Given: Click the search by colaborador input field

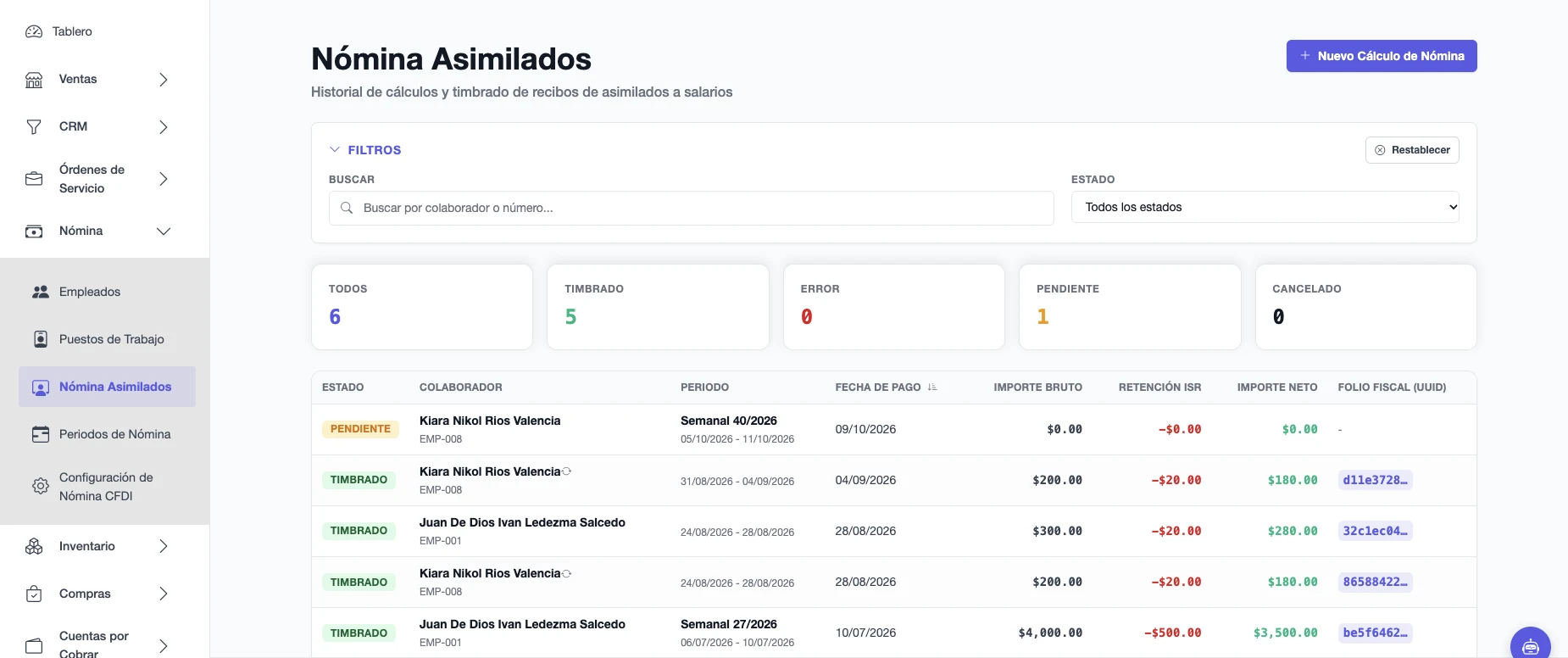Looking at the screenshot, I should point(692,208).
